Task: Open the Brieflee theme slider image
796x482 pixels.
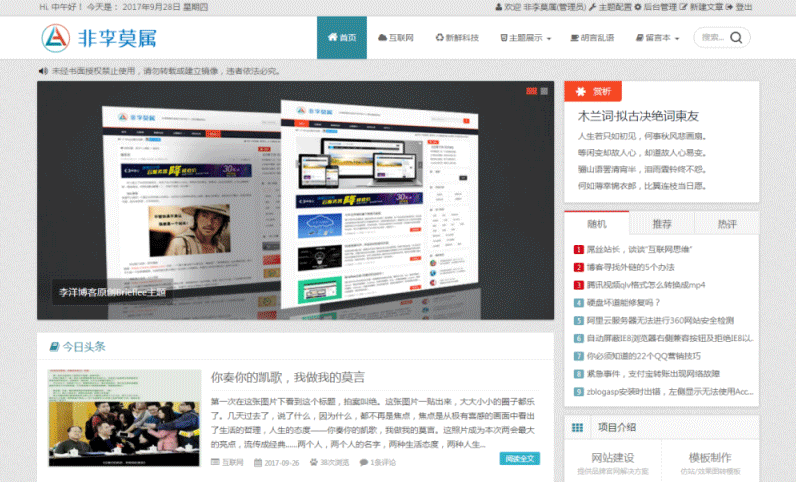Action: [x=295, y=200]
